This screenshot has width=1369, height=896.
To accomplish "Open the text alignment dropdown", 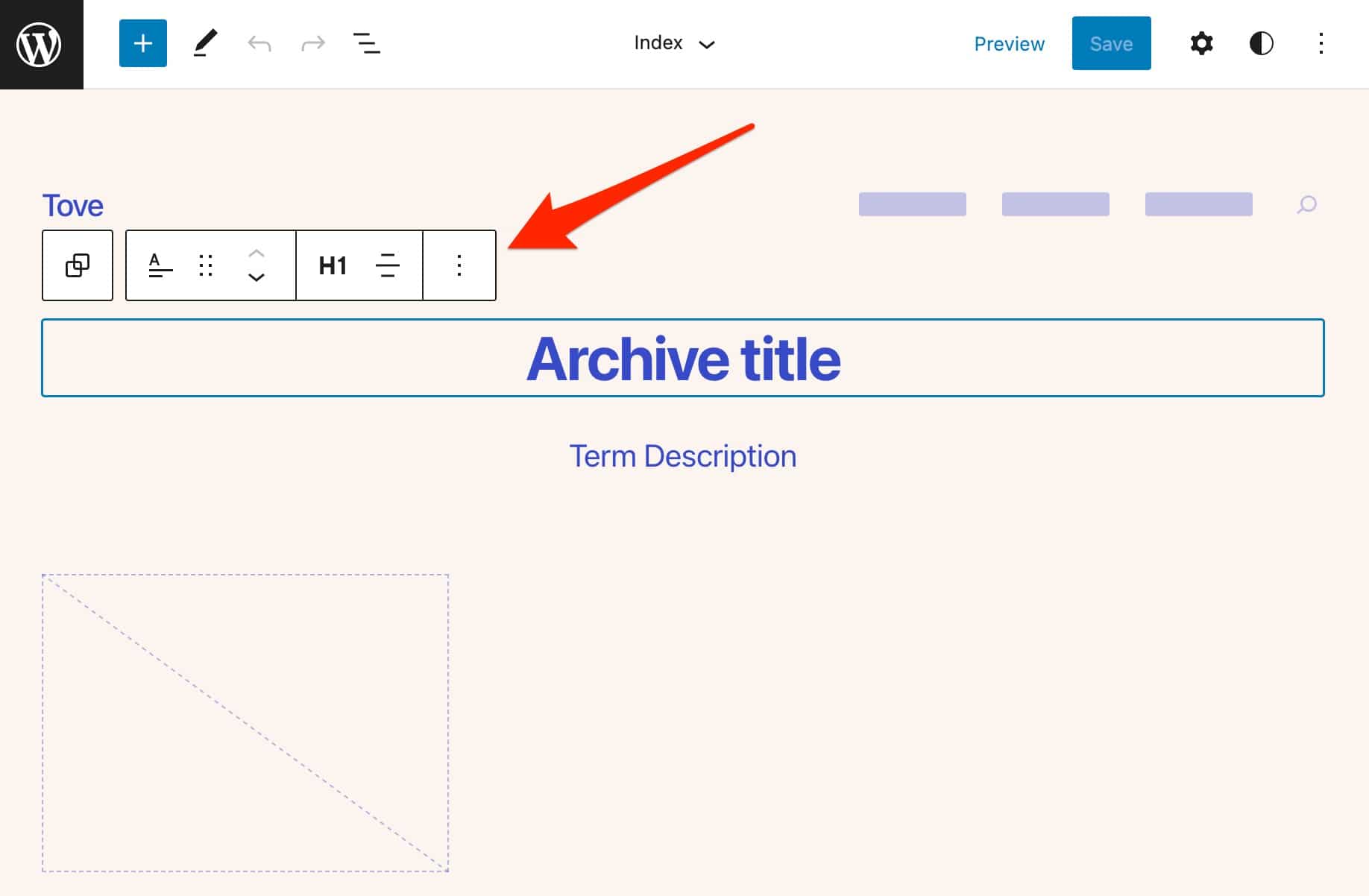I will pyautogui.click(x=387, y=265).
